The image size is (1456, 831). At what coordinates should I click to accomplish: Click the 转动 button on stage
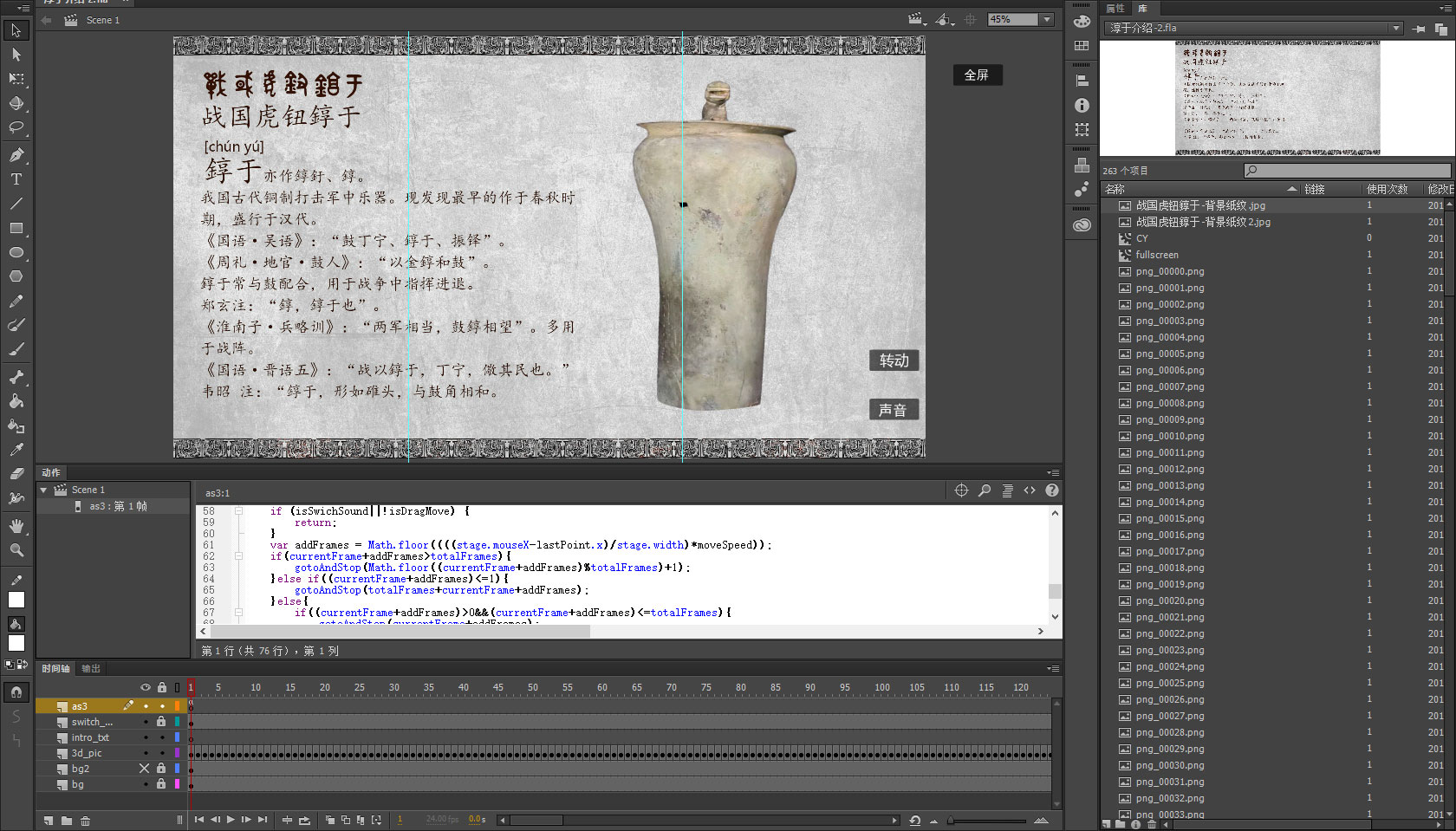pyautogui.click(x=894, y=360)
